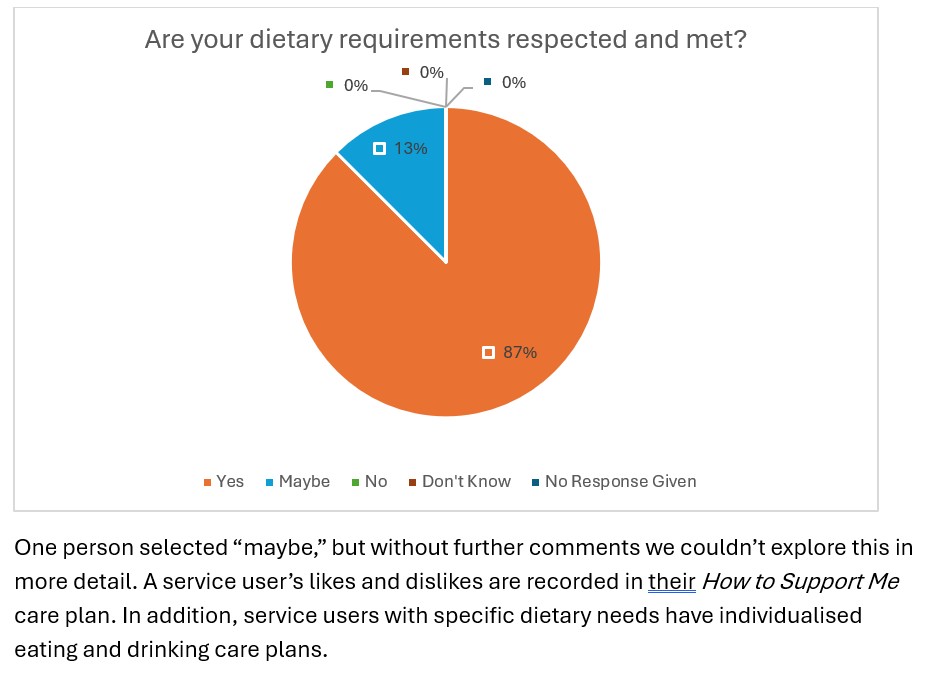The height and width of the screenshot is (673, 925).
Task: Click the brown 0% label marker
Action: [x=405, y=71]
